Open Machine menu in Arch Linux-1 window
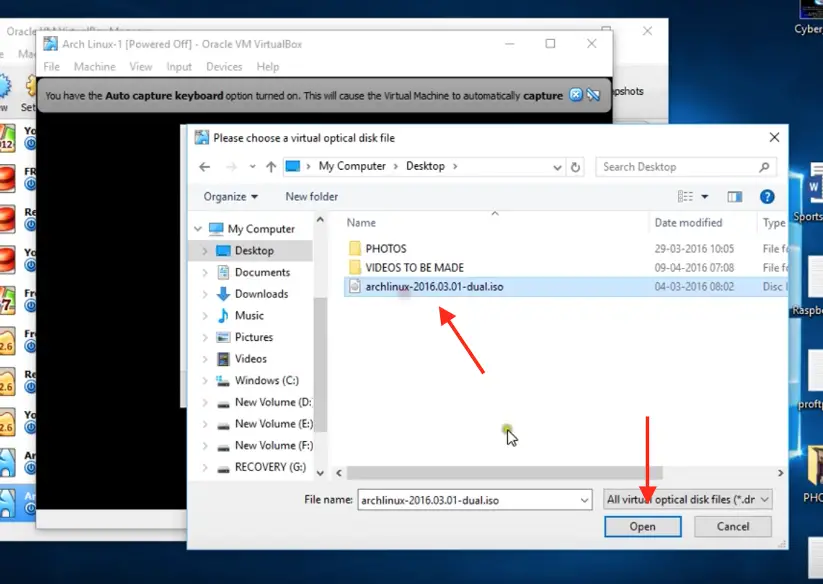Viewport: 823px width, 584px height. [x=94, y=67]
